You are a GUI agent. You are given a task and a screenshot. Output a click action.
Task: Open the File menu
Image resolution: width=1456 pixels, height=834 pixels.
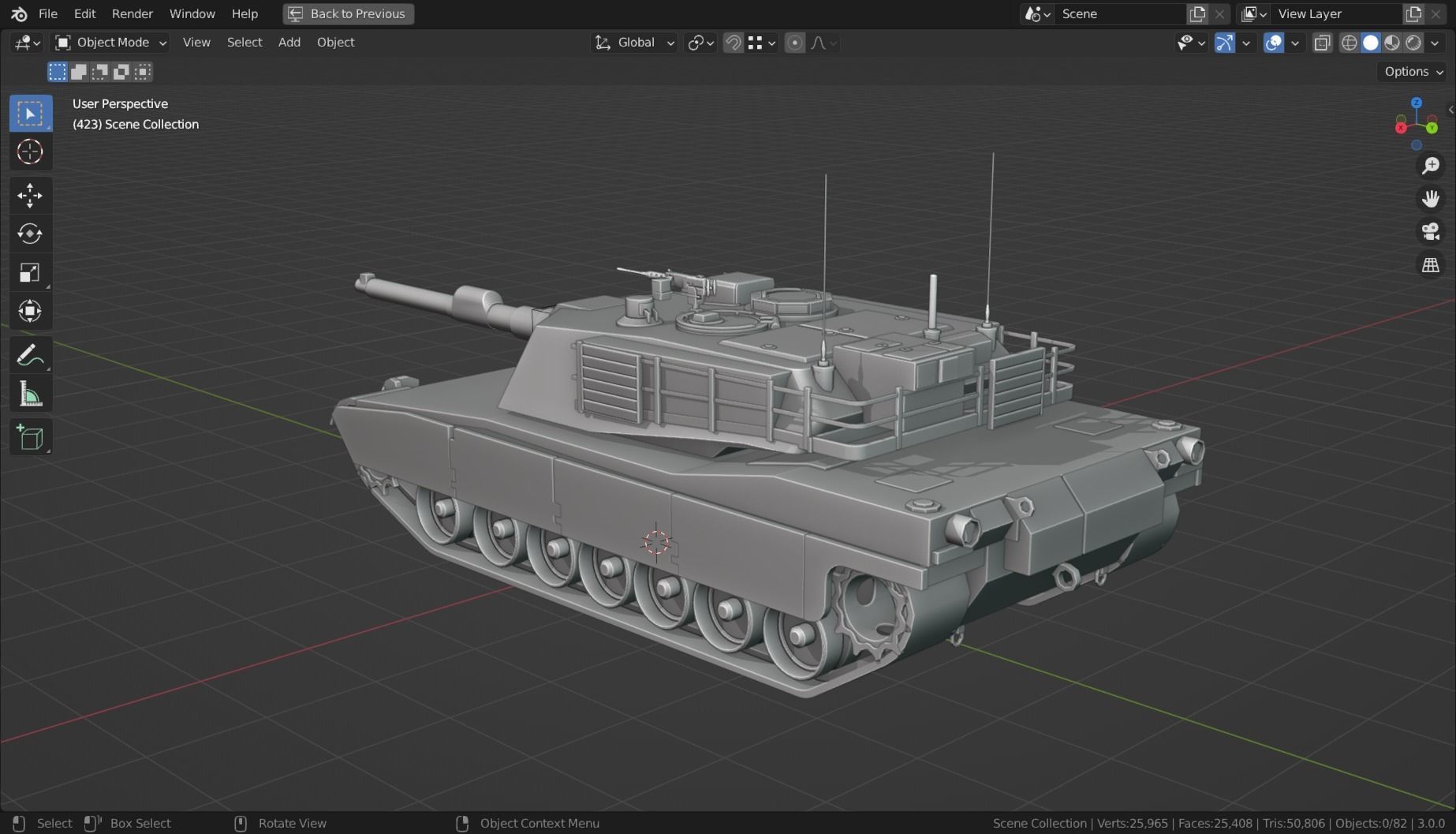coord(48,13)
